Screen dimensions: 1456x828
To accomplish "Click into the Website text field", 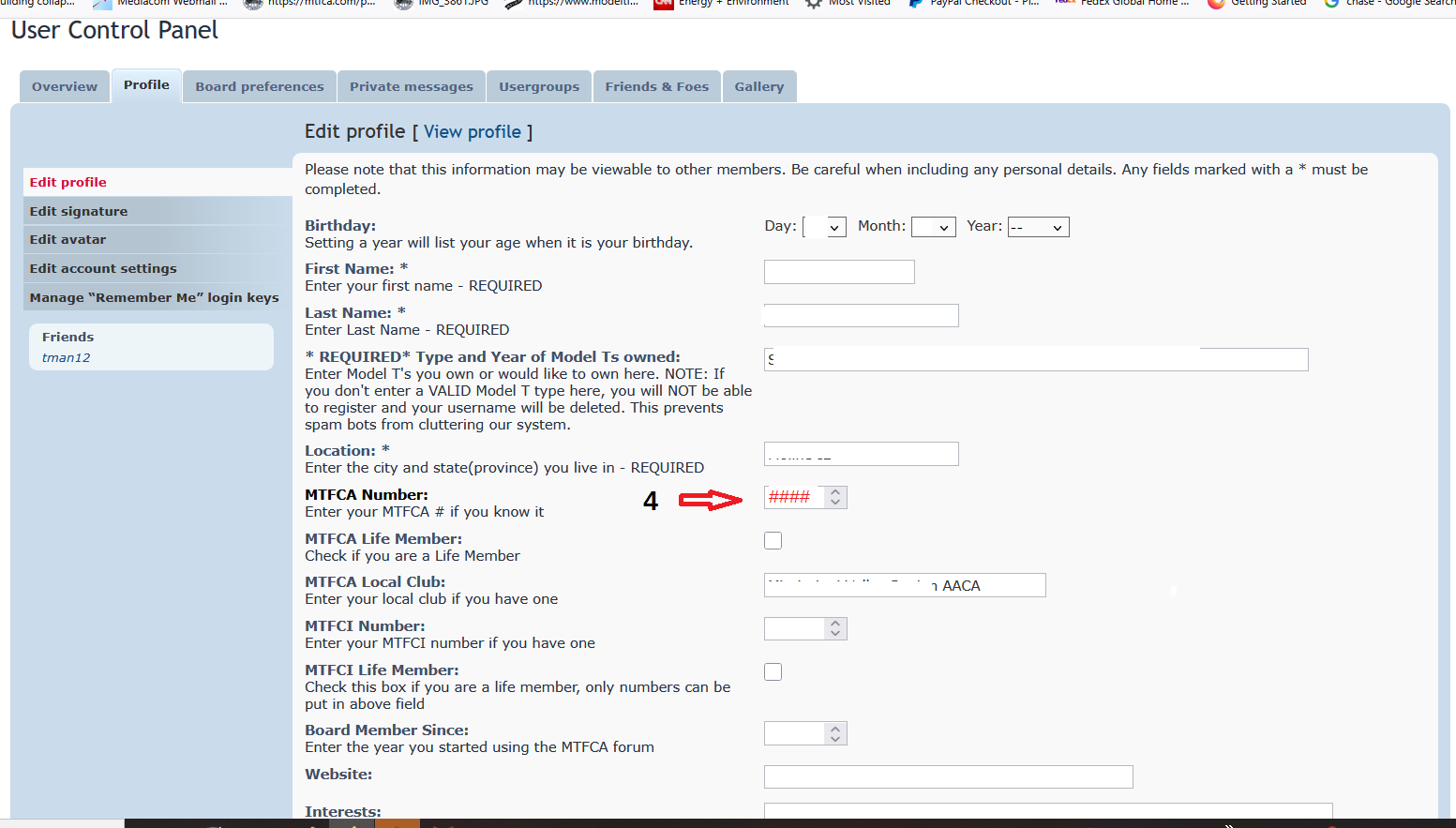I will 948,776.
